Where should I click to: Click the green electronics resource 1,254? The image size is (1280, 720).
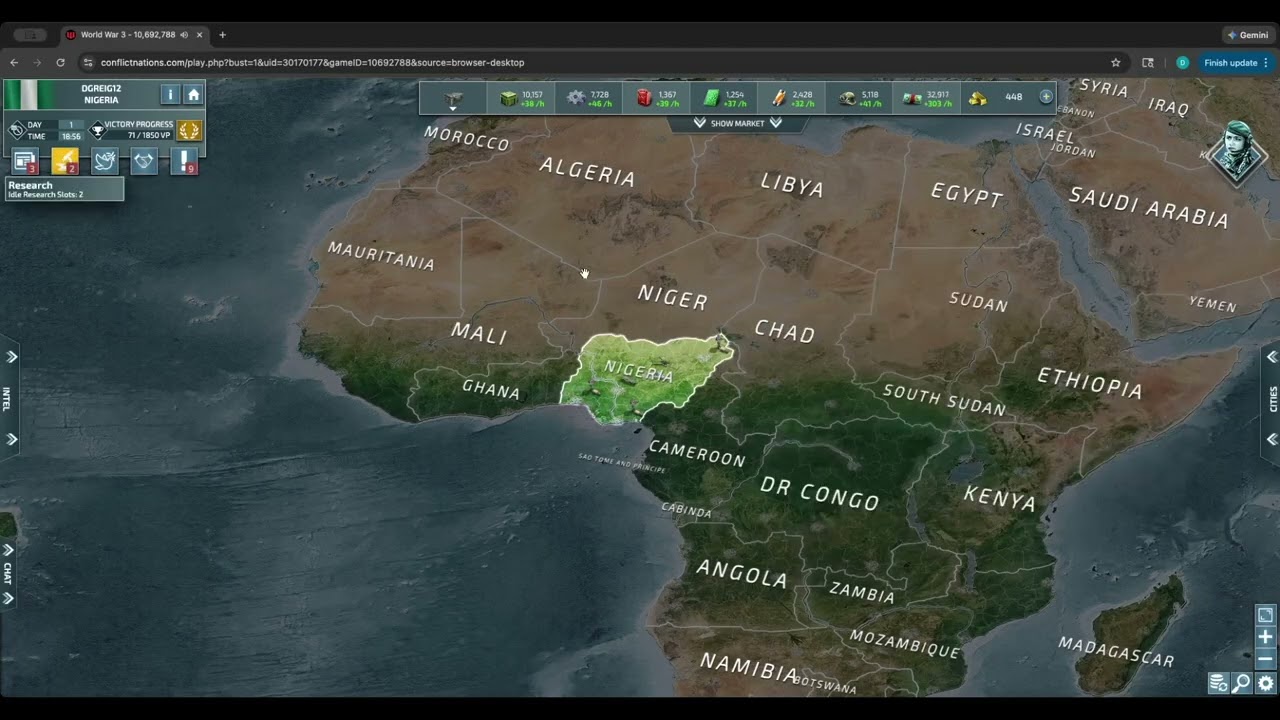(725, 98)
